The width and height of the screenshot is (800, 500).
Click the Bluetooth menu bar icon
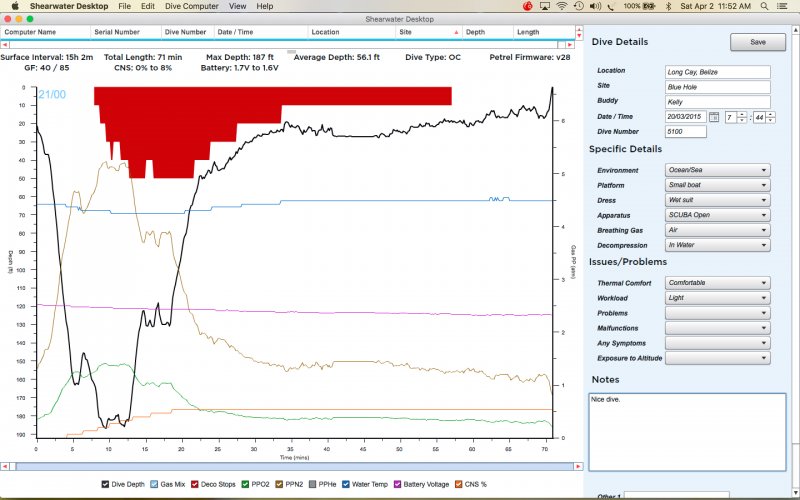(x=668, y=6)
